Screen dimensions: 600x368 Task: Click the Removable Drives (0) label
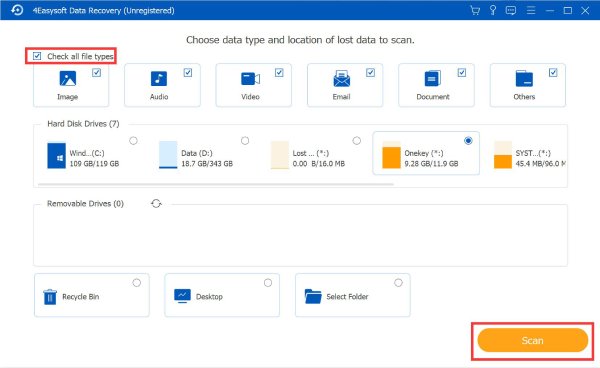(x=85, y=204)
